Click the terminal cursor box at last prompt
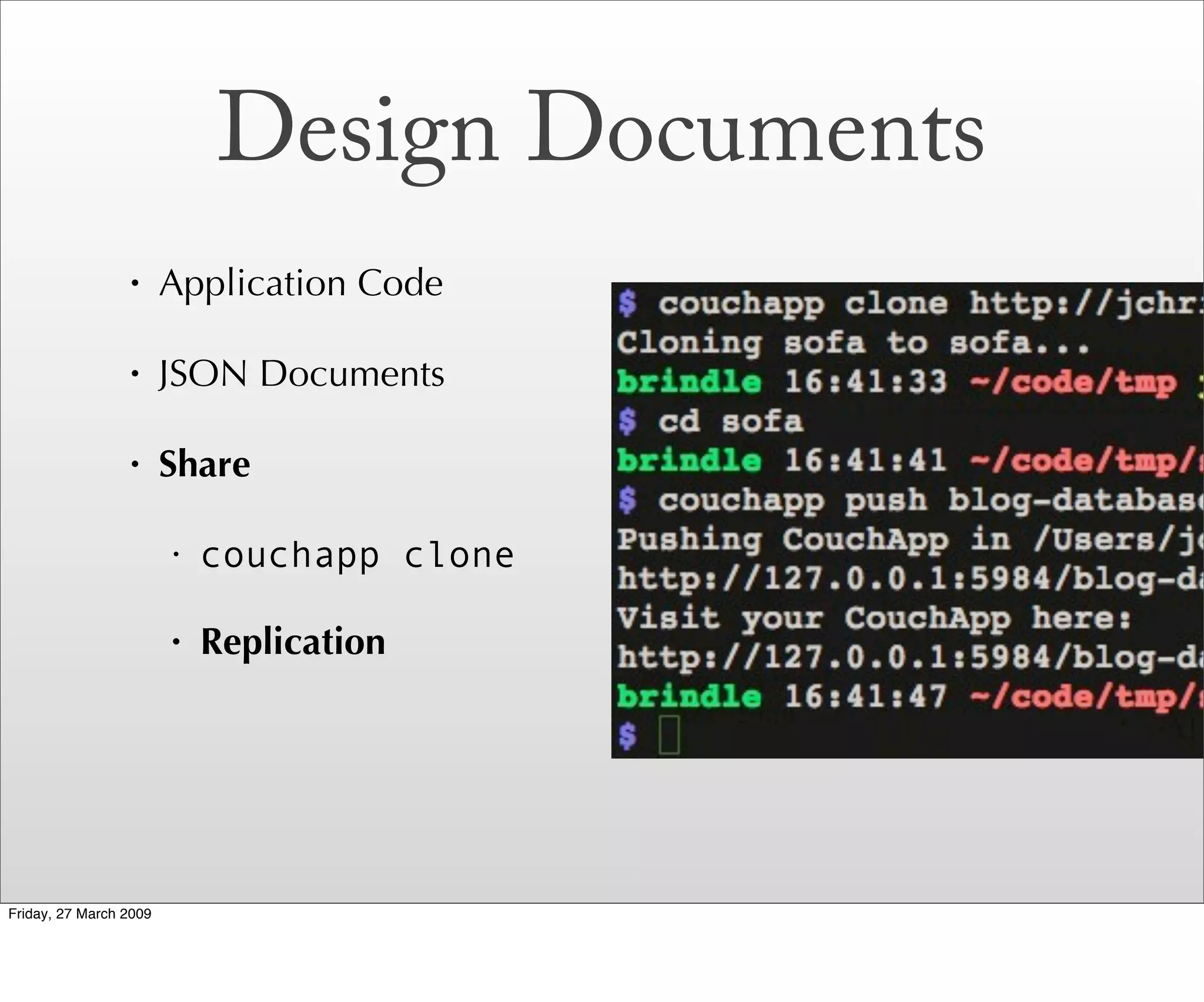1204x1002 pixels. click(669, 734)
